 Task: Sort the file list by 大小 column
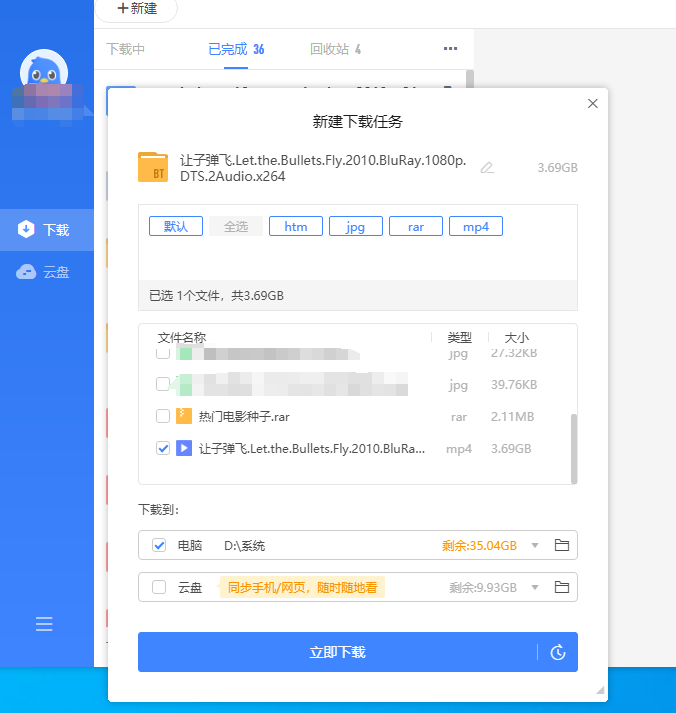pos(516,337)
